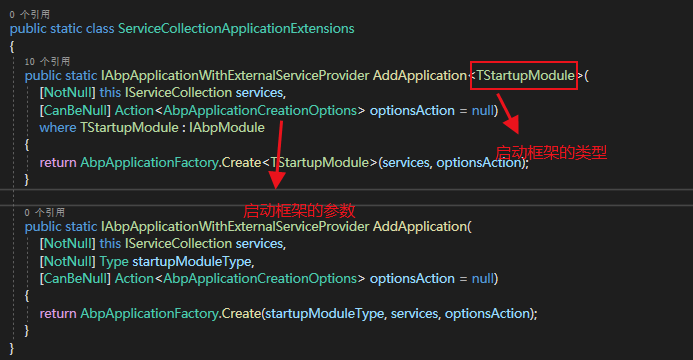Viewport: 693px width, 360px height.
Task: Click the non-generic AddApplication method name
Action: 420,227
